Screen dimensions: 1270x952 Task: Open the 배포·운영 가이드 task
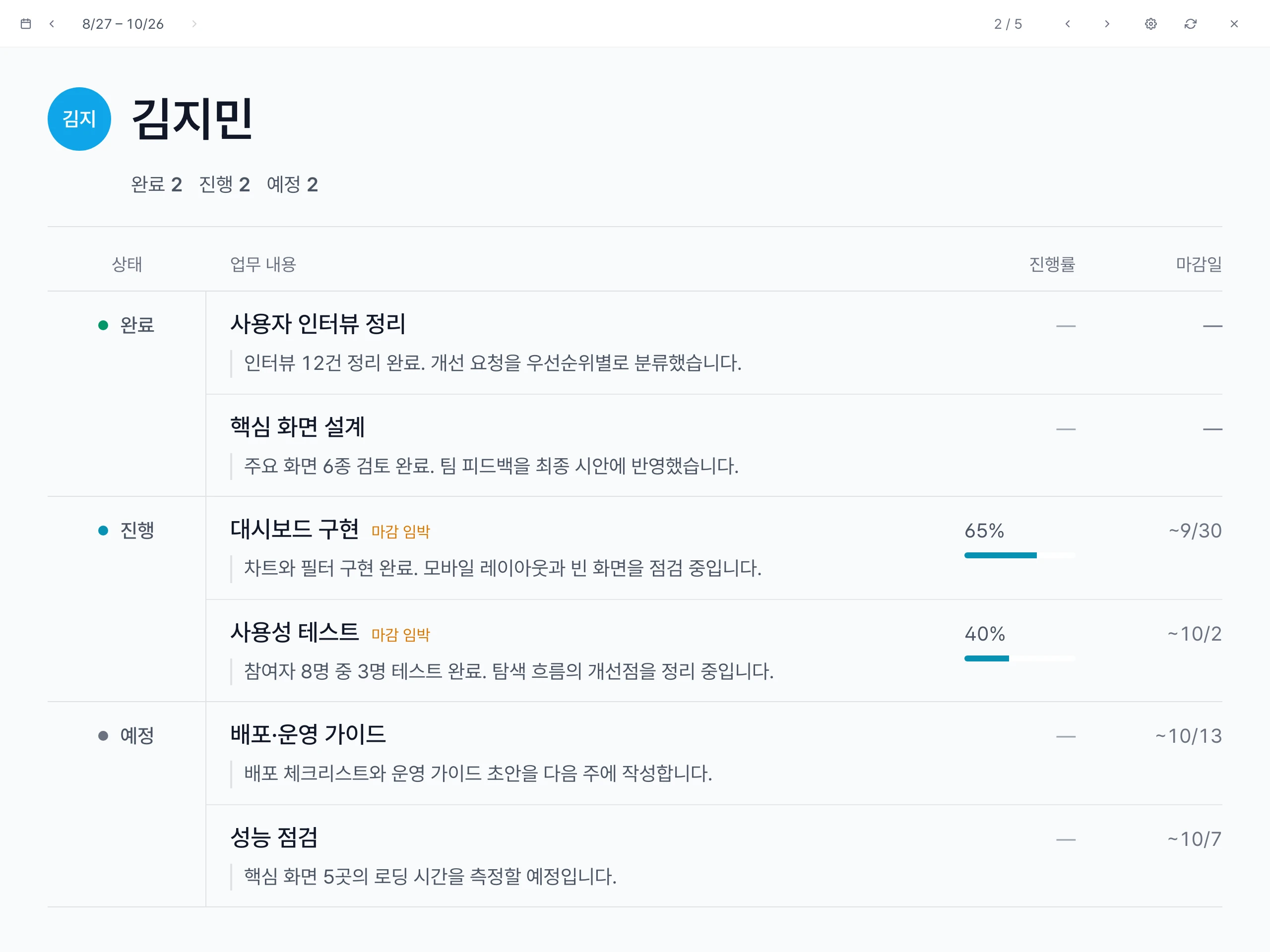coord(308,734)
